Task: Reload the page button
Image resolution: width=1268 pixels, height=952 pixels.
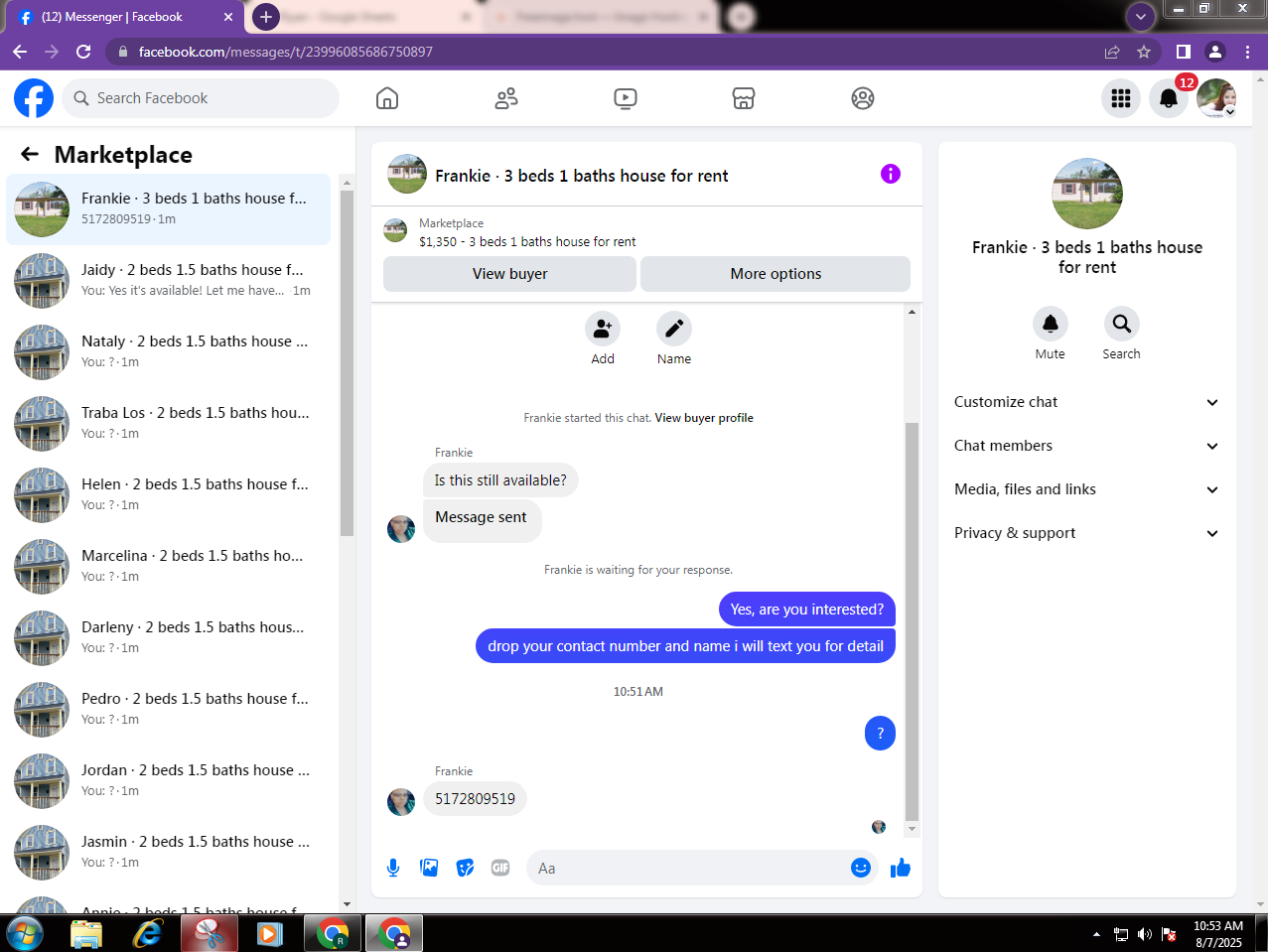Action: coord(83,52)
